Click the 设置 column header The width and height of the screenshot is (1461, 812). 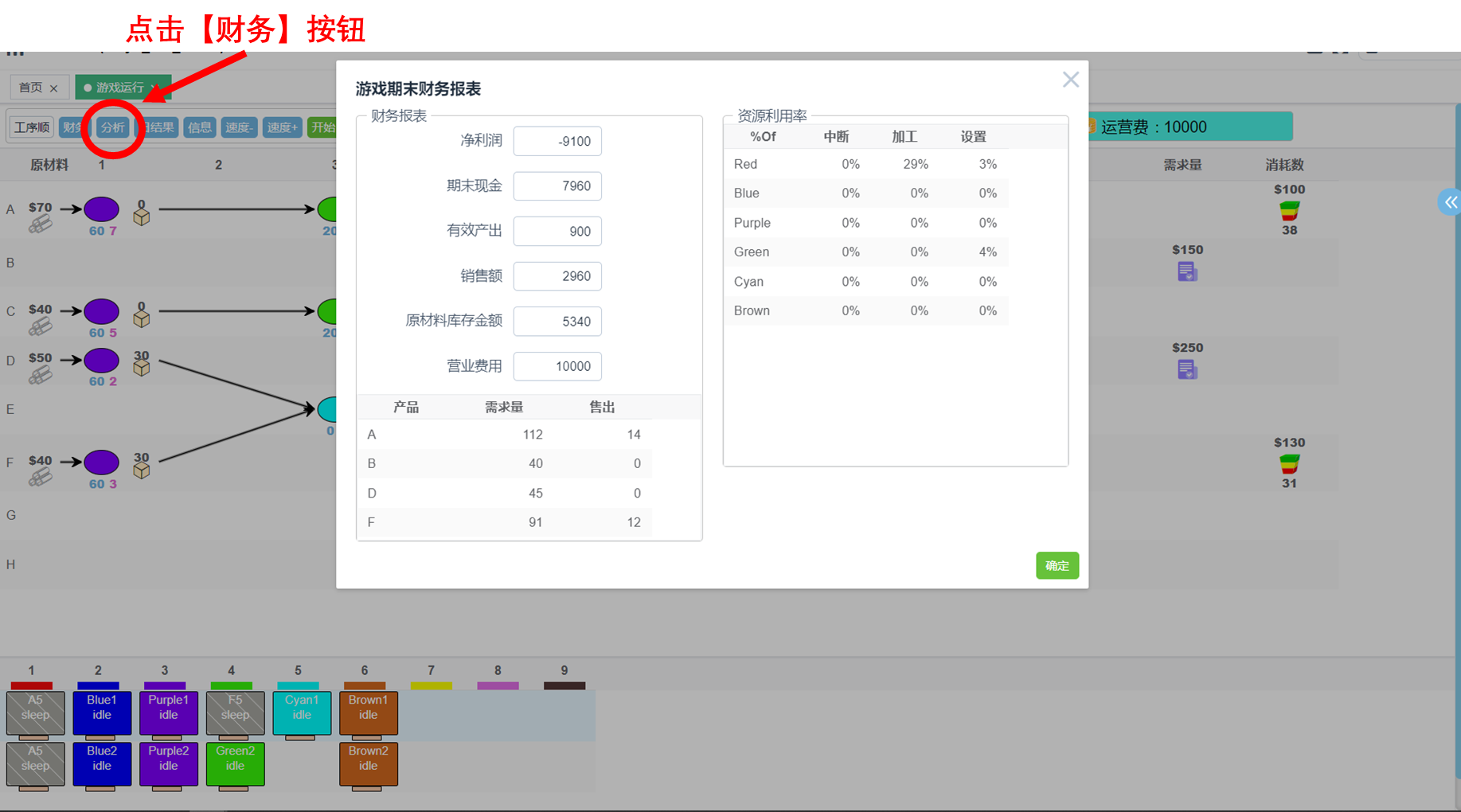point(973,137)
